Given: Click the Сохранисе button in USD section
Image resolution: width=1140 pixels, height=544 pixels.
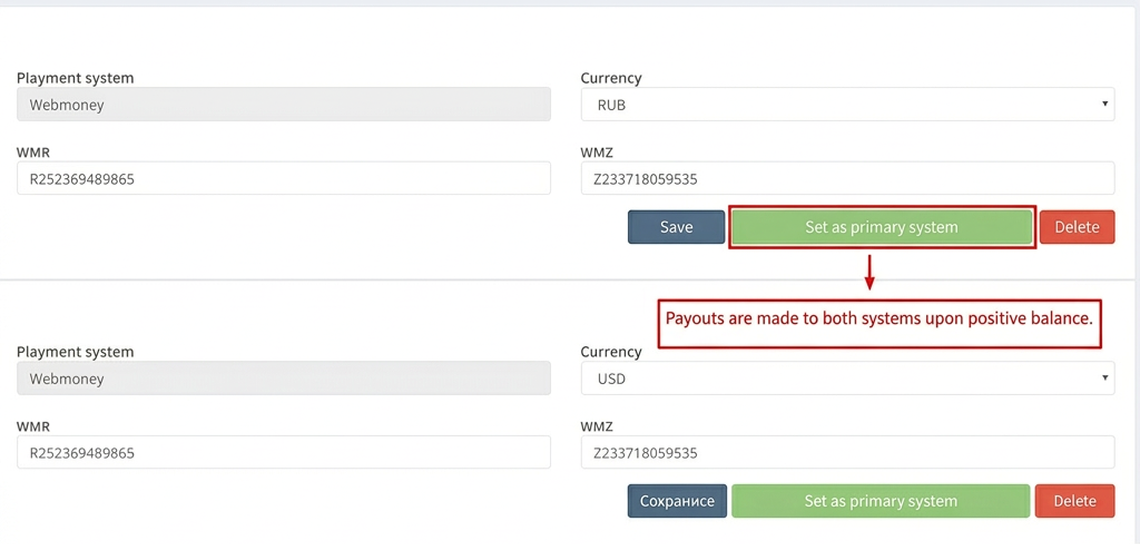Looking at the screenshot, I should click(x=677, y=501).
